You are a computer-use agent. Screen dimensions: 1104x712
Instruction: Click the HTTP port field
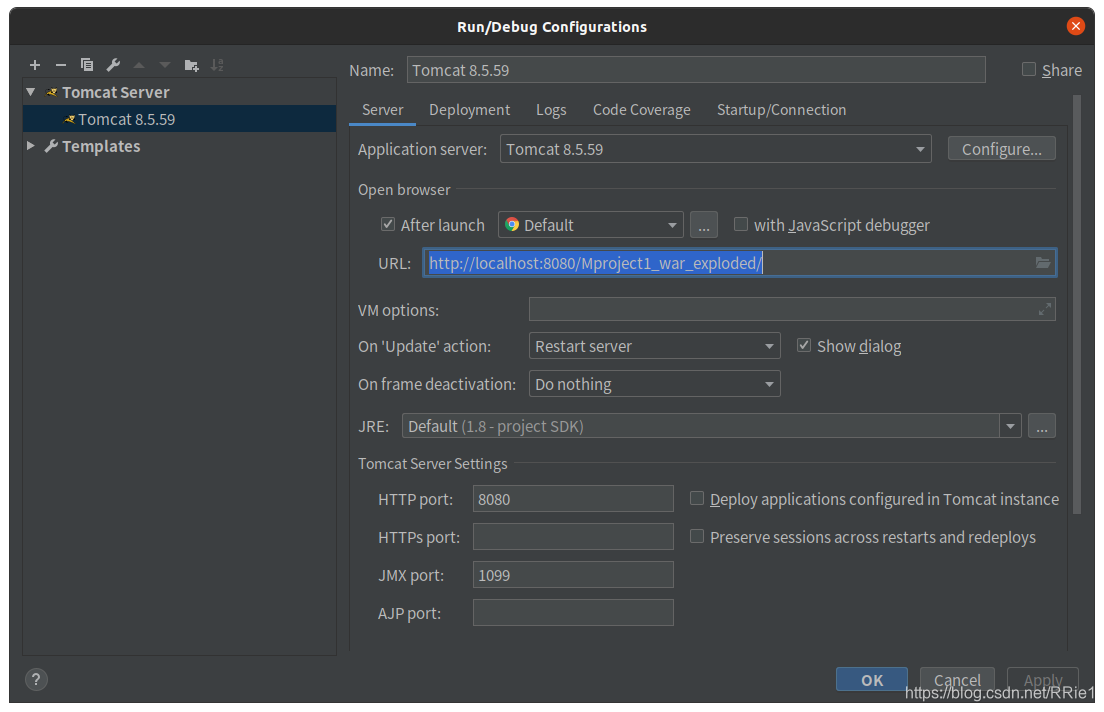573,499
